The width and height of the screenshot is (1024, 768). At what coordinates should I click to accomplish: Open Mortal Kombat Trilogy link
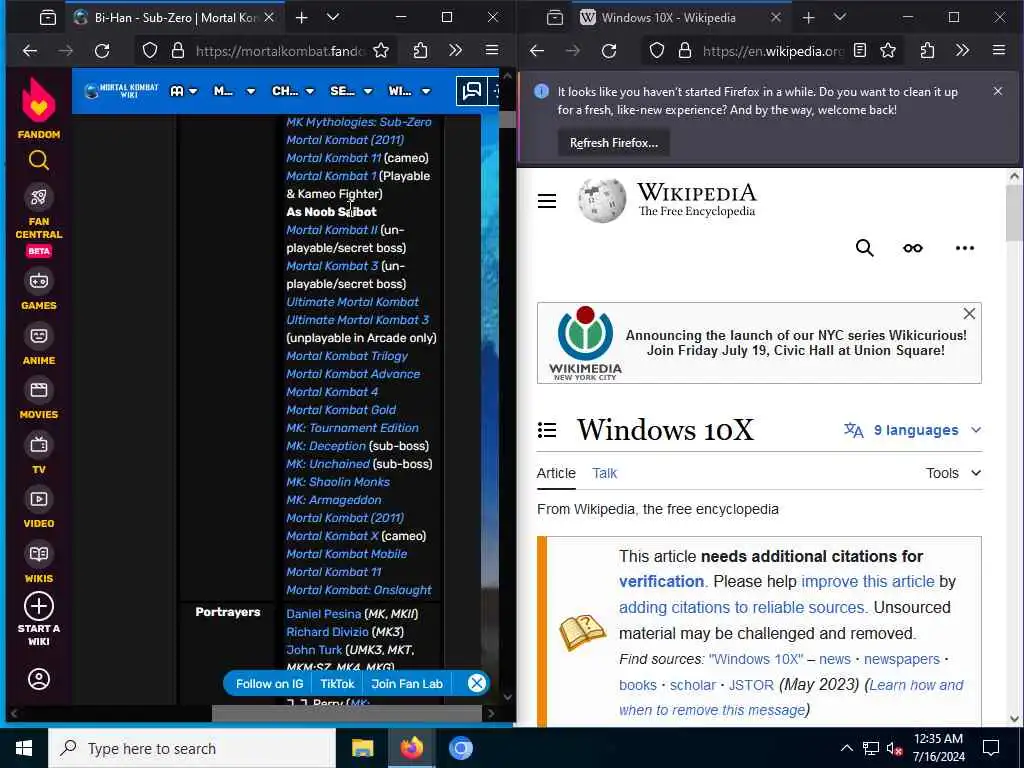tap(347, 356)
